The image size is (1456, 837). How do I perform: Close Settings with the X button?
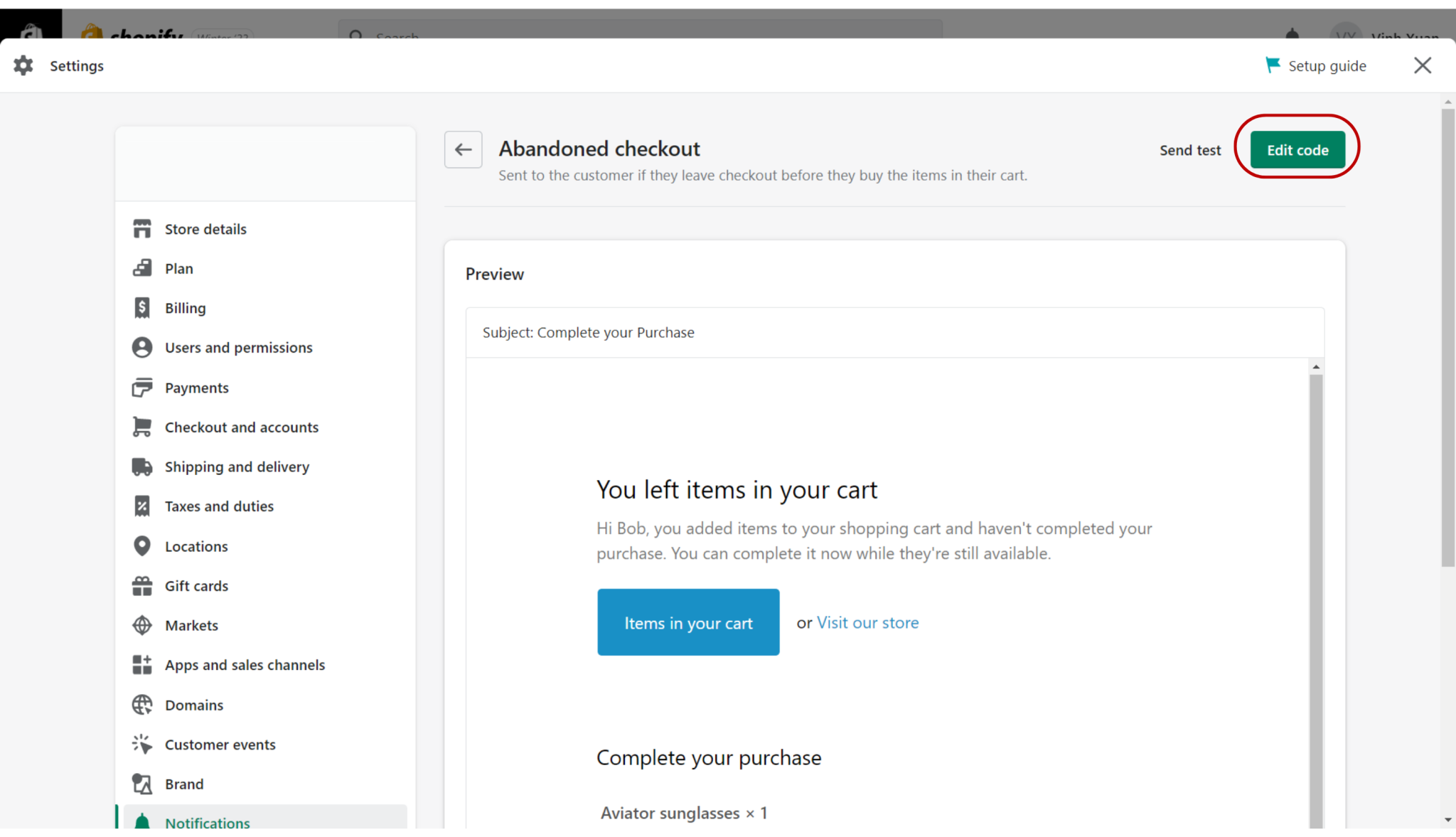pos(1423,65)
